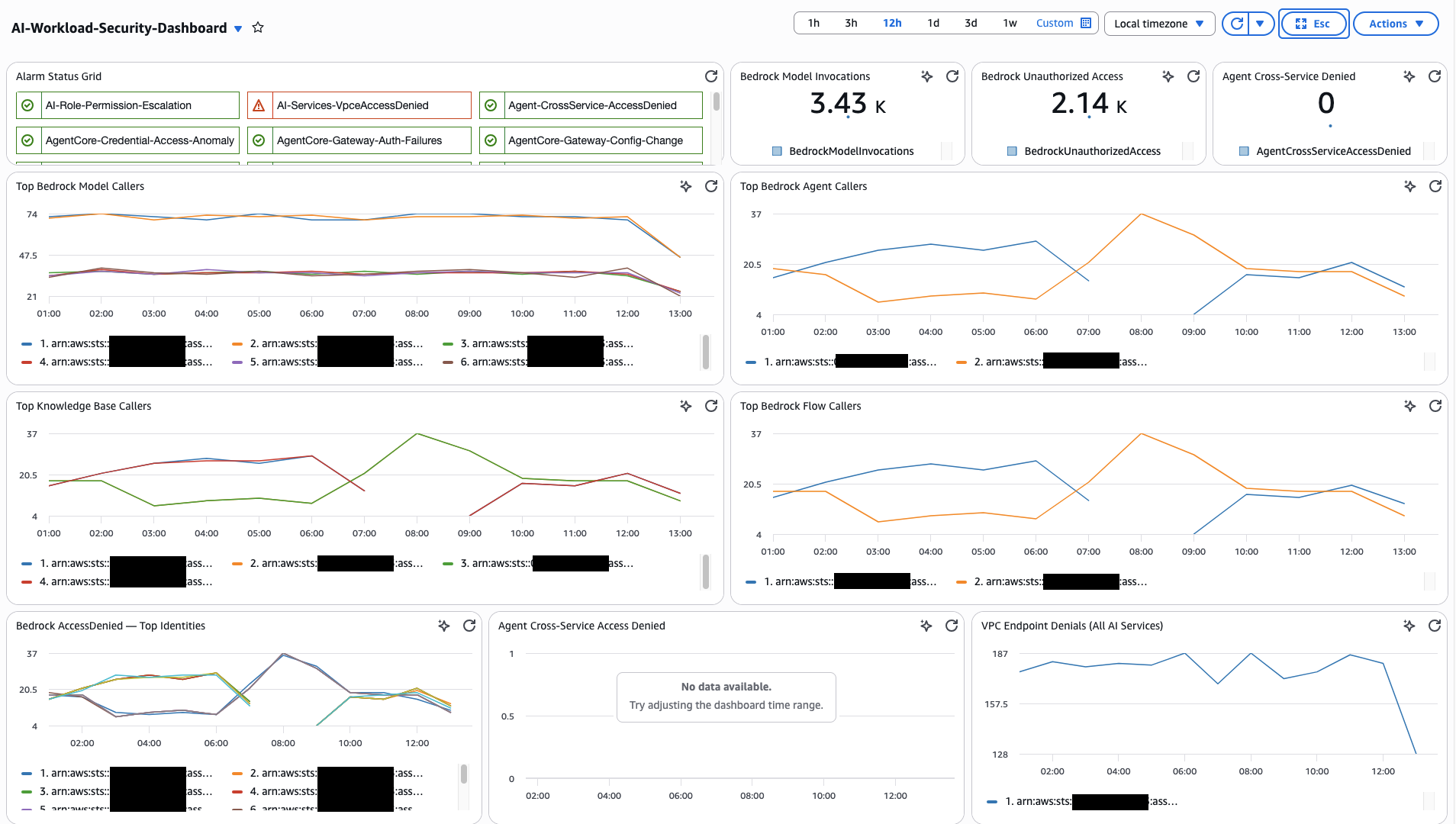This screenshot has width=1456, height=824.
Task: Select the 3d time range
Action: (x=971, y=23)
